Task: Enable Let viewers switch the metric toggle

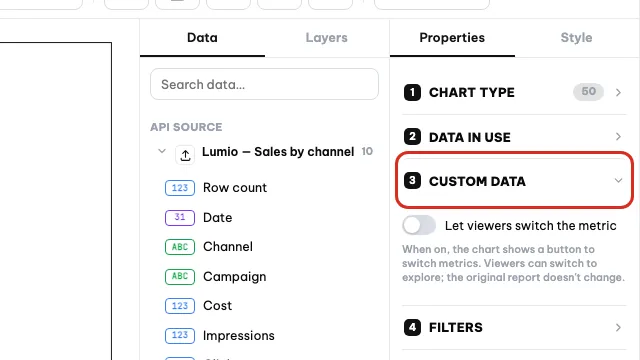Action: pyautogui.click(x=419, y=225)
